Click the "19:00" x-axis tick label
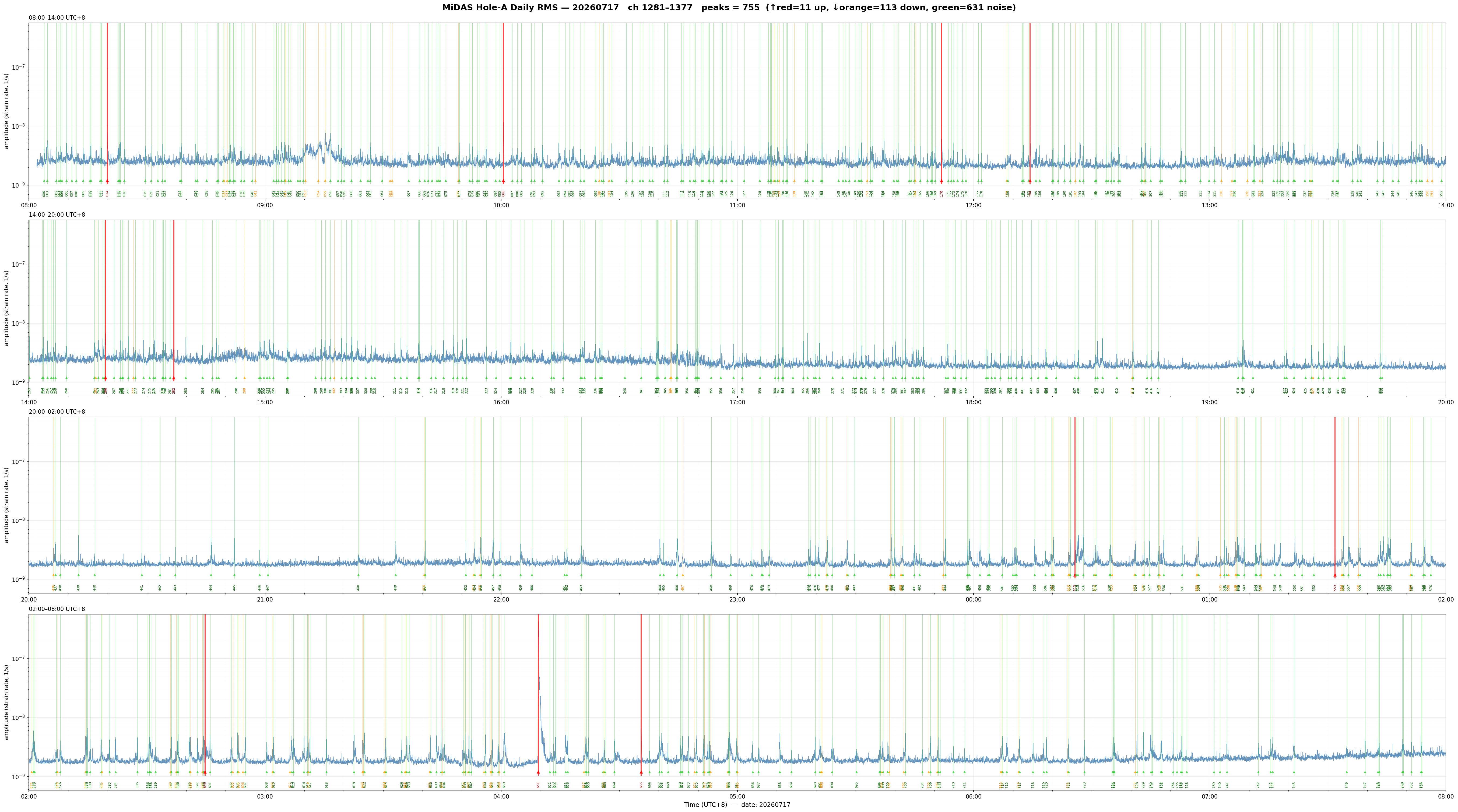1458x812 pixels. 1210,402
